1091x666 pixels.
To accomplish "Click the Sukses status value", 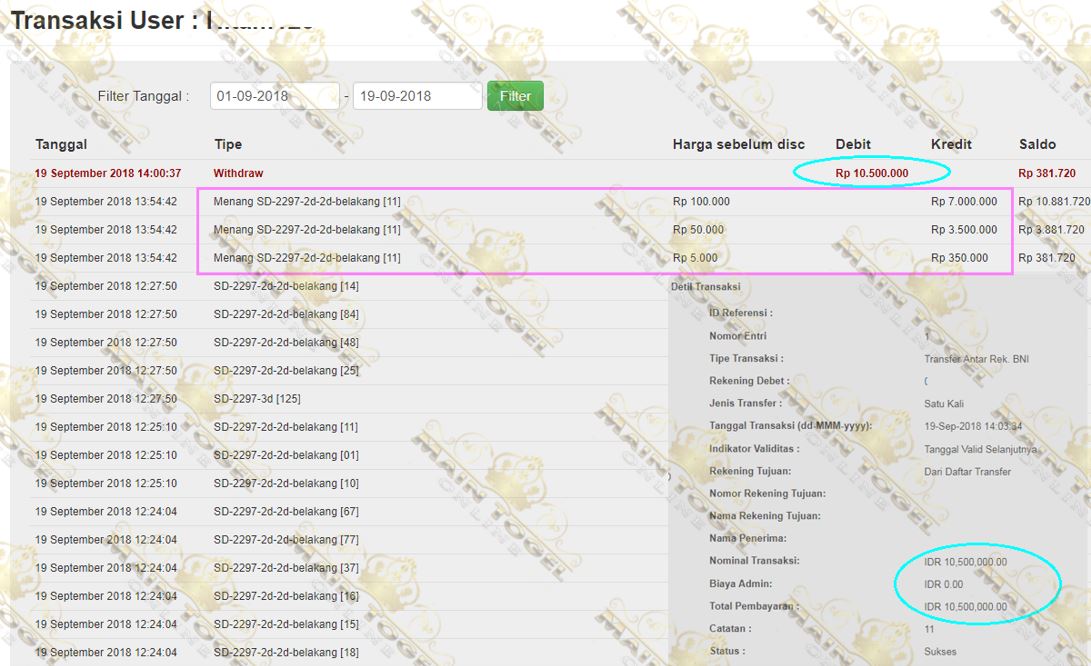I will click(940, 652).
